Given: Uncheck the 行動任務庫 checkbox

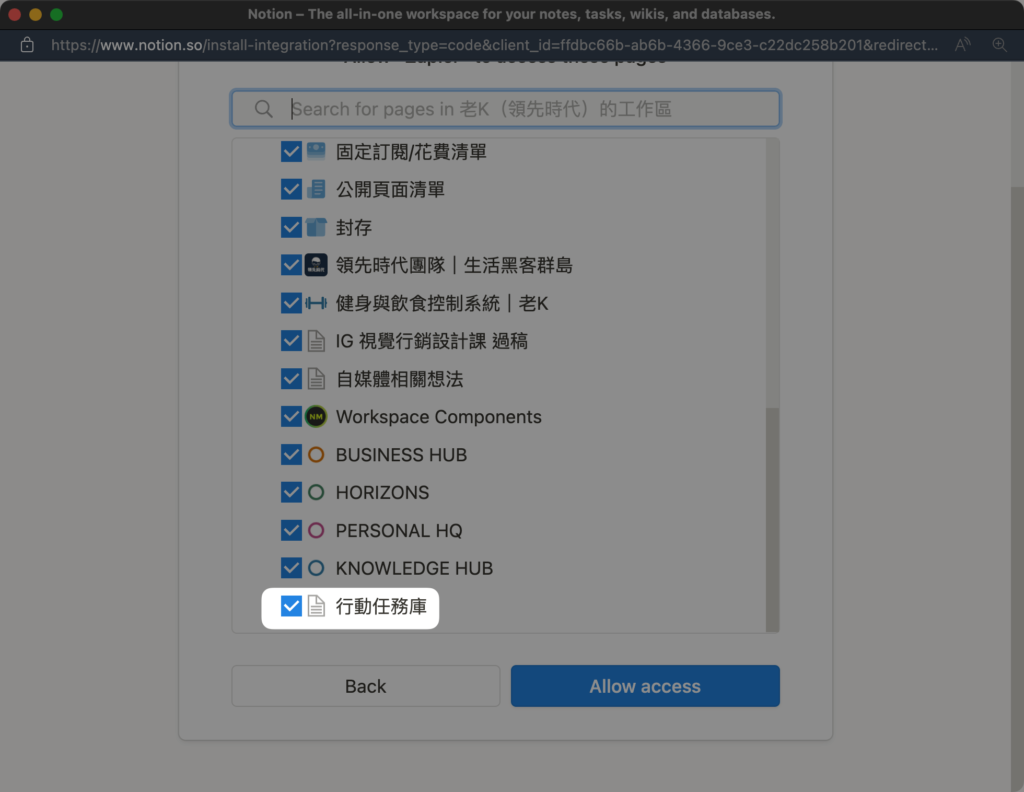Looking at the screenshot, I should pyautogui.click(x=291, y=606).
